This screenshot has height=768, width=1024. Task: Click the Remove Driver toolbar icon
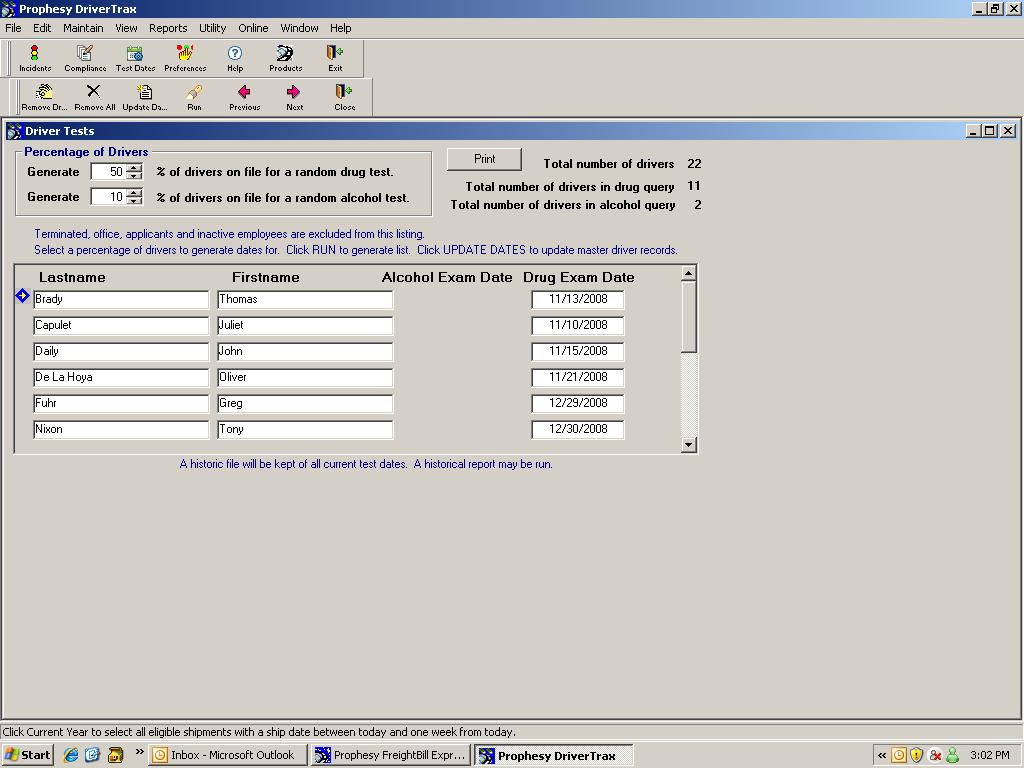44,97
